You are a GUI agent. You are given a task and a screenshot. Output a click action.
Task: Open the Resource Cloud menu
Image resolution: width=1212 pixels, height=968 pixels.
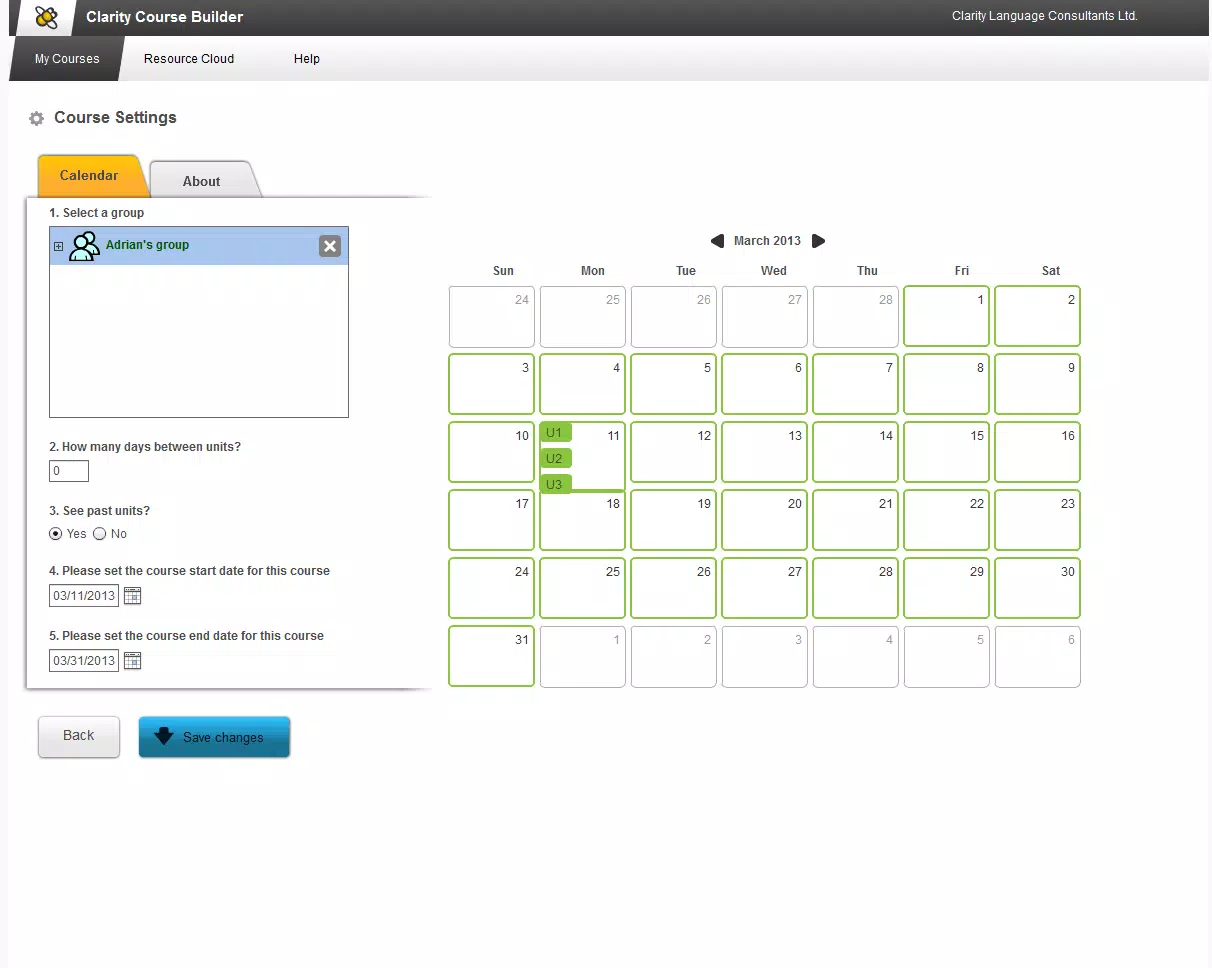(x=189, y=59)
